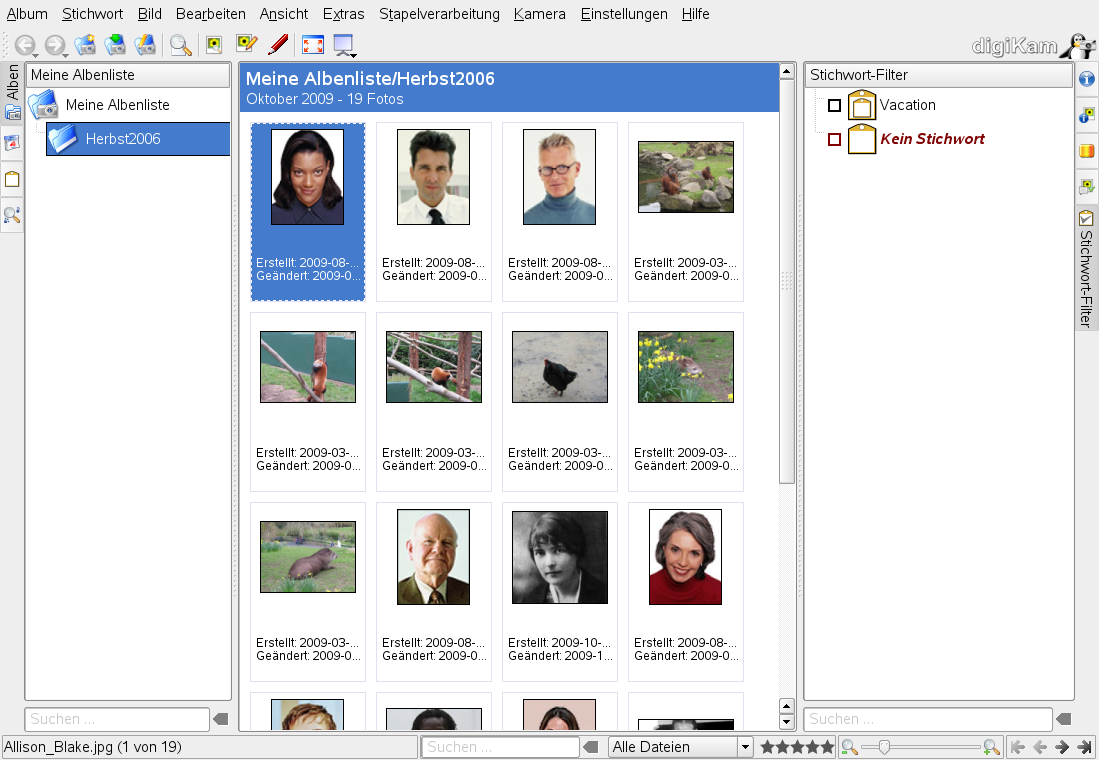Viewport: 1099px width, 760px height.
Task: Select the man with black tie thumbnail
Action: [434, 177]
